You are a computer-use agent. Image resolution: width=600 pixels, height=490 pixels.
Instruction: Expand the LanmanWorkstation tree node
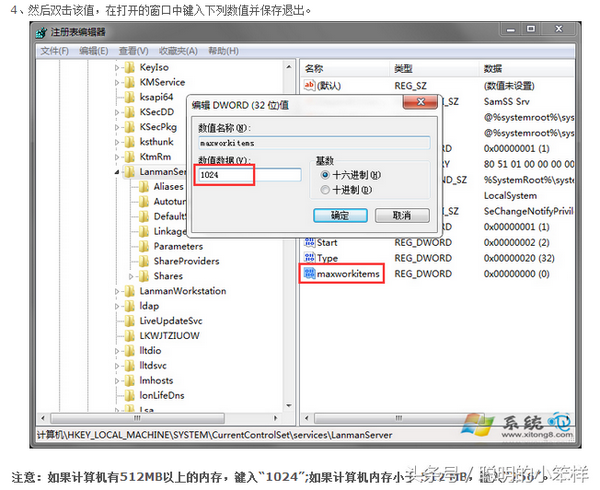pyautogui.click(x=117, y=291)
